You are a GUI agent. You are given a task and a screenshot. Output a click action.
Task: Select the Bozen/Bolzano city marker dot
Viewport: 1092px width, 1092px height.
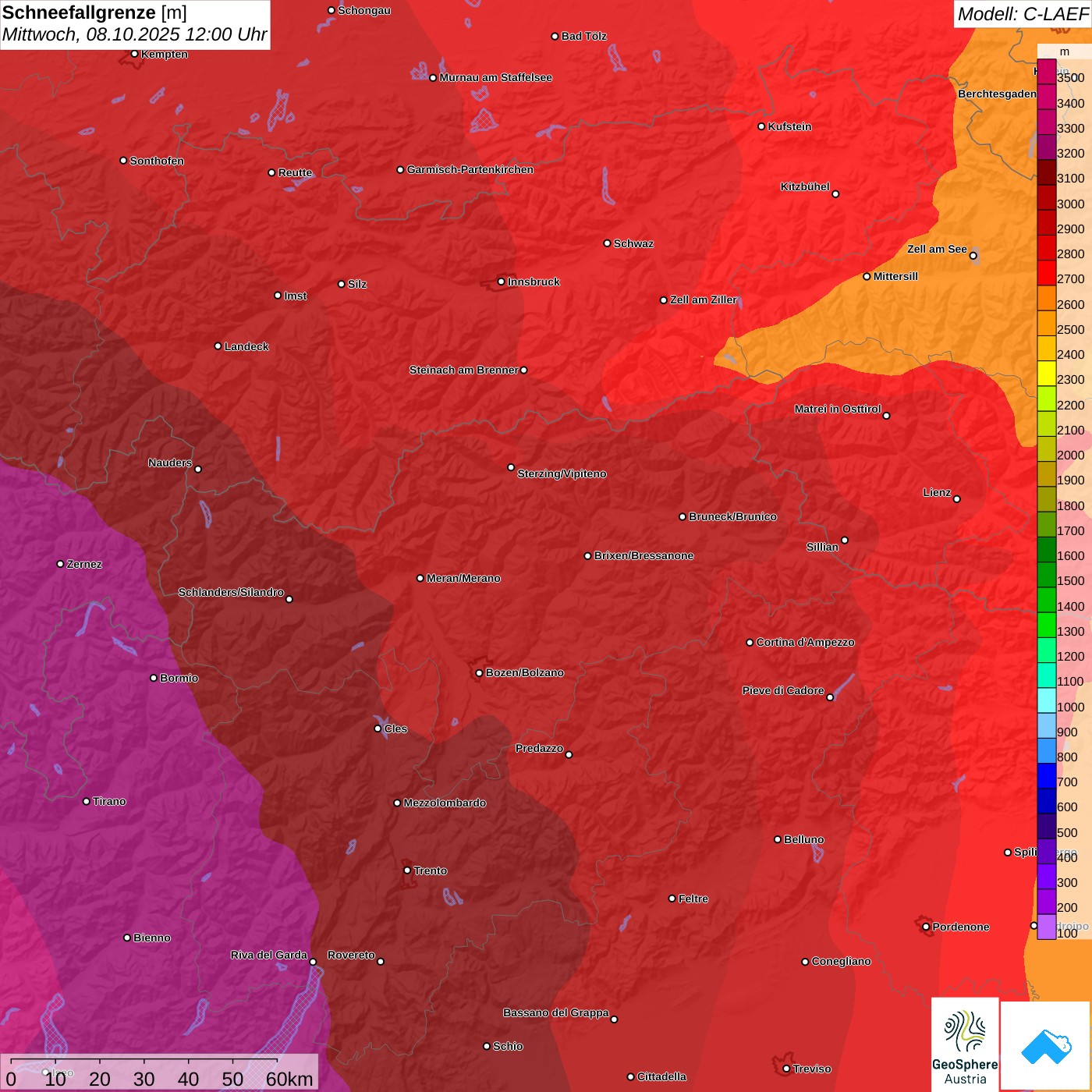tap(480, 672)
